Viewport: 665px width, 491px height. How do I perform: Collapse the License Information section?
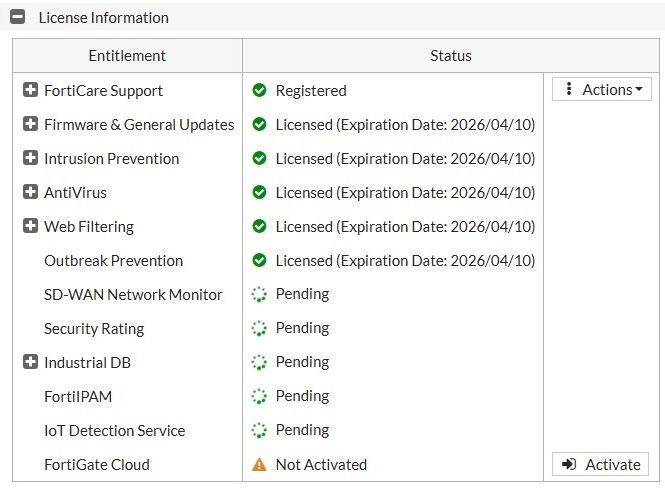(x=18, y=18)
